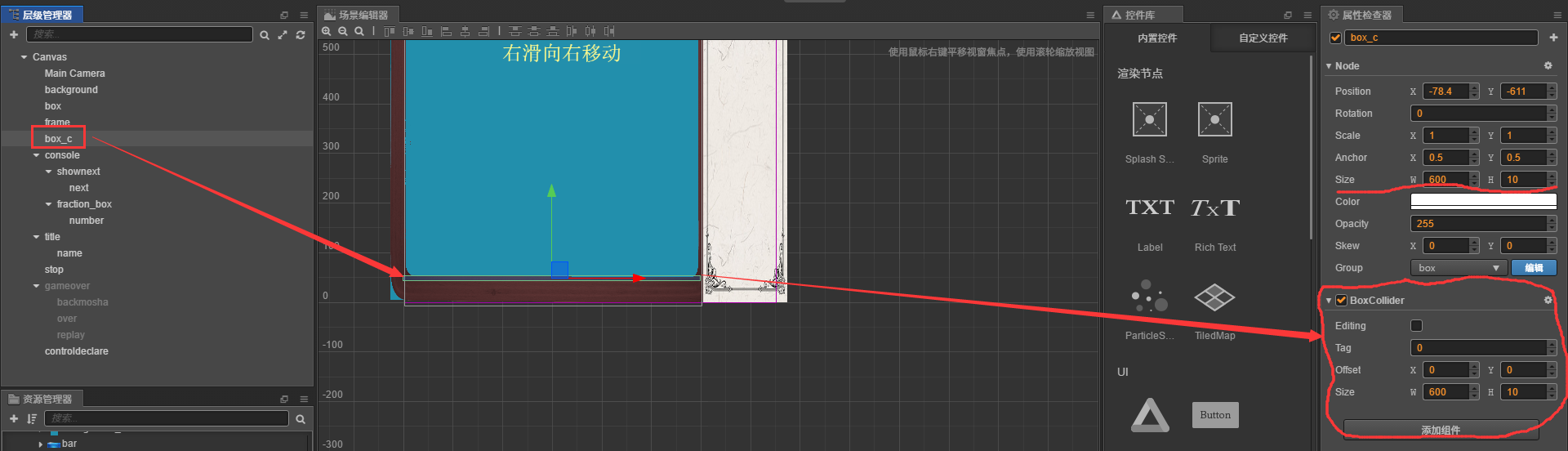This screenshot has width=1568, height=451.
Task: Reset scene editor zoom with magnifier icon
Action: tap(359, 31)
